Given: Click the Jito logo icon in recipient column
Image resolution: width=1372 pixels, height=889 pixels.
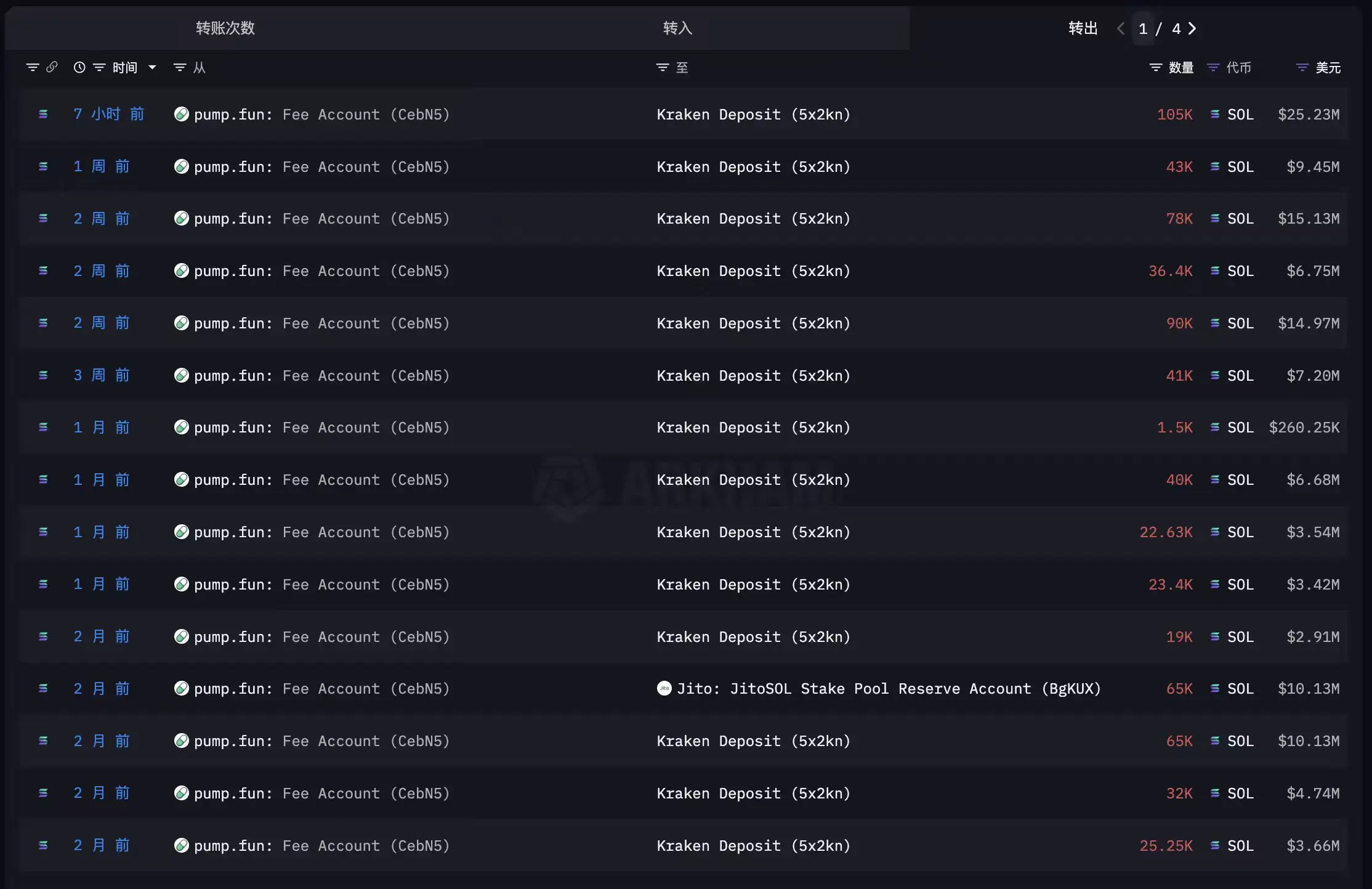Looking at the screenshot, I should tap(664, 688).
